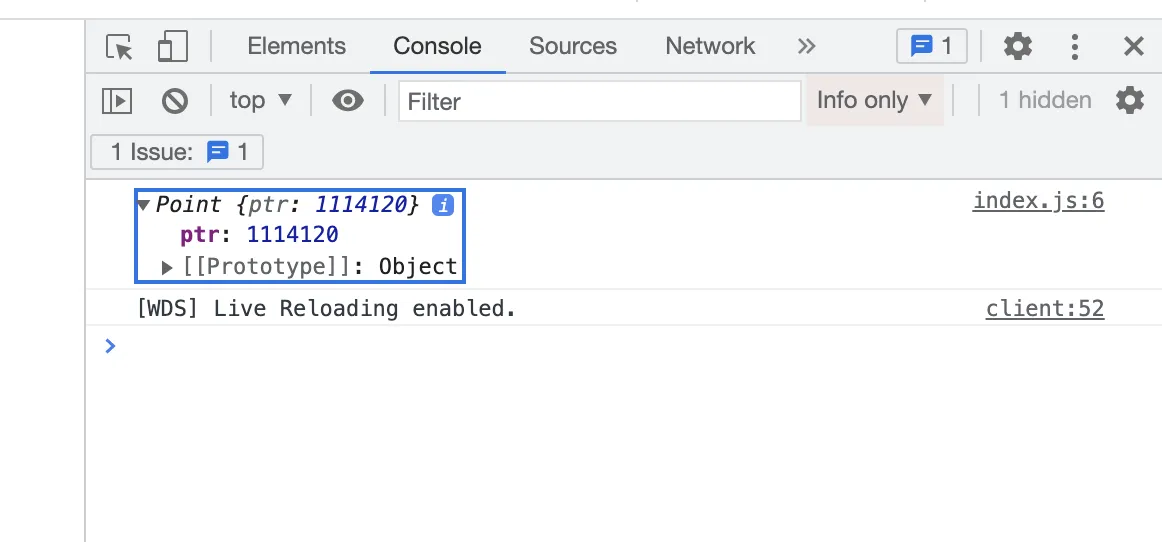Open the top JavaScript context dropdown
The height and width of the screenshot is (542, 1162).
pos(260,100)
